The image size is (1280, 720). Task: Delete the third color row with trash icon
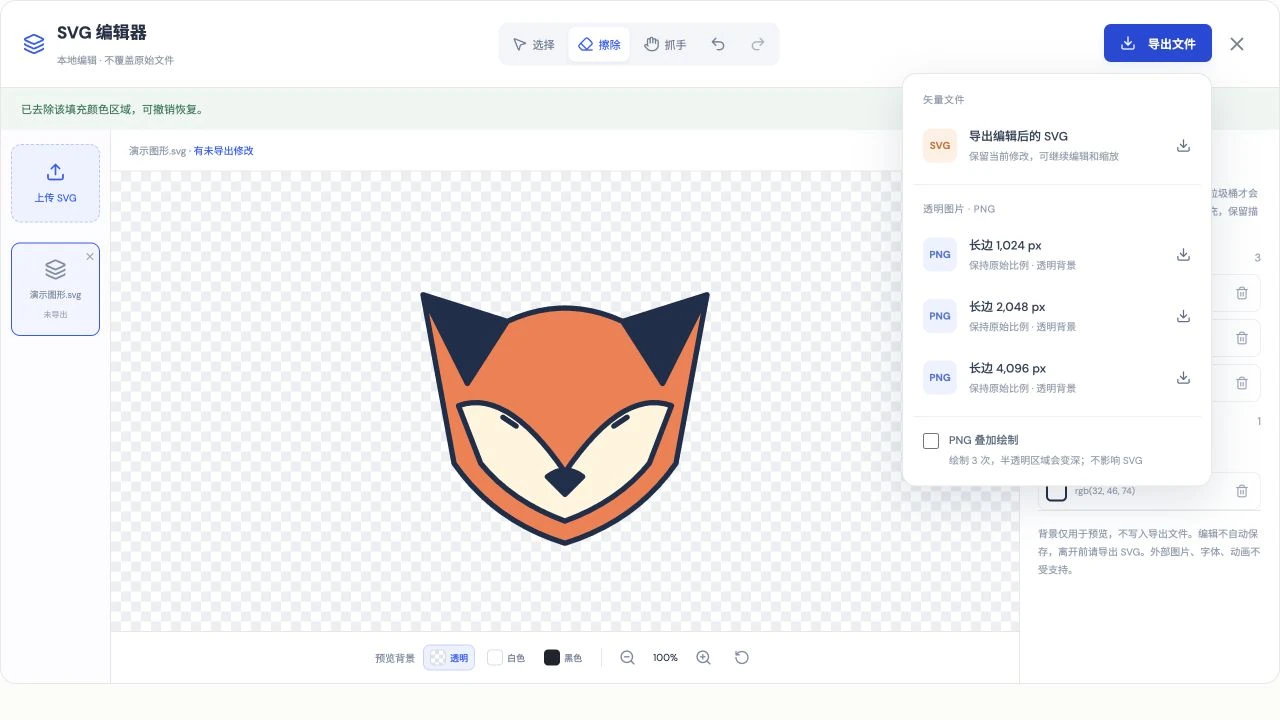point(1242,383)
